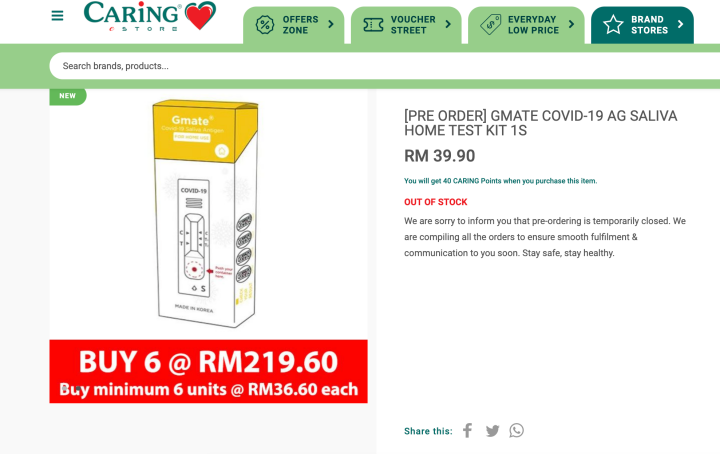
Task: Click the ticket icon on Voucher Street
Action: click(373, 25)
